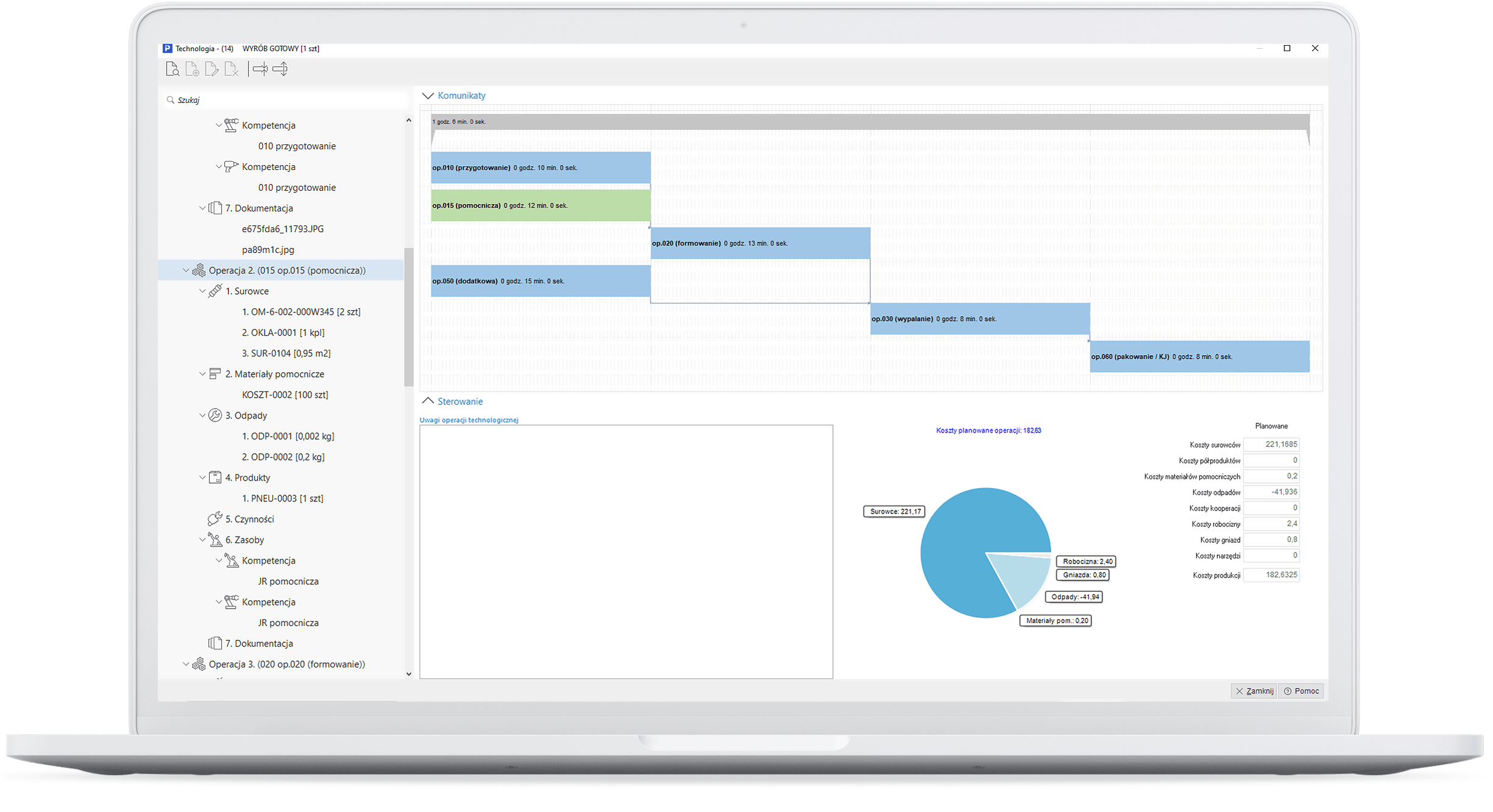This screenshot has height=812, width=1493.
Task: Click the Koszty produkcji field showing 182,6325
Action: [x=1271, y=575]
